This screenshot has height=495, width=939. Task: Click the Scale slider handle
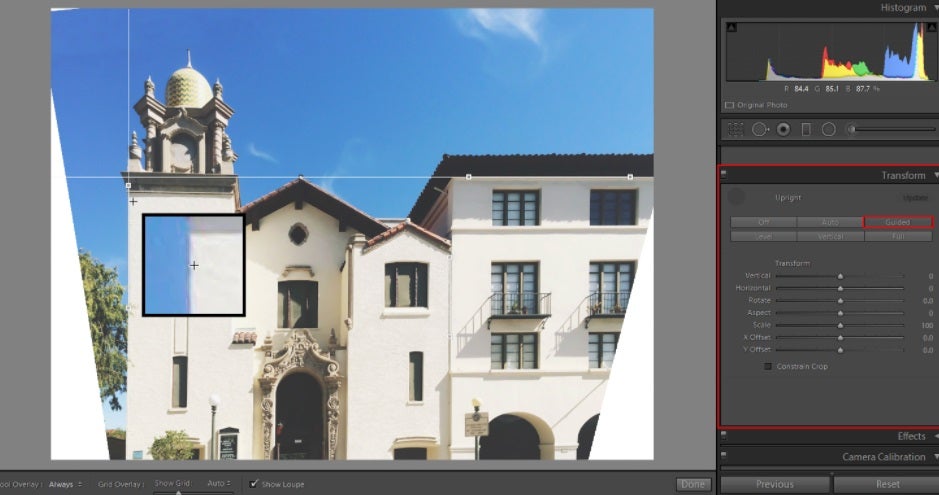pyautogui.click(x=840, y=326)
